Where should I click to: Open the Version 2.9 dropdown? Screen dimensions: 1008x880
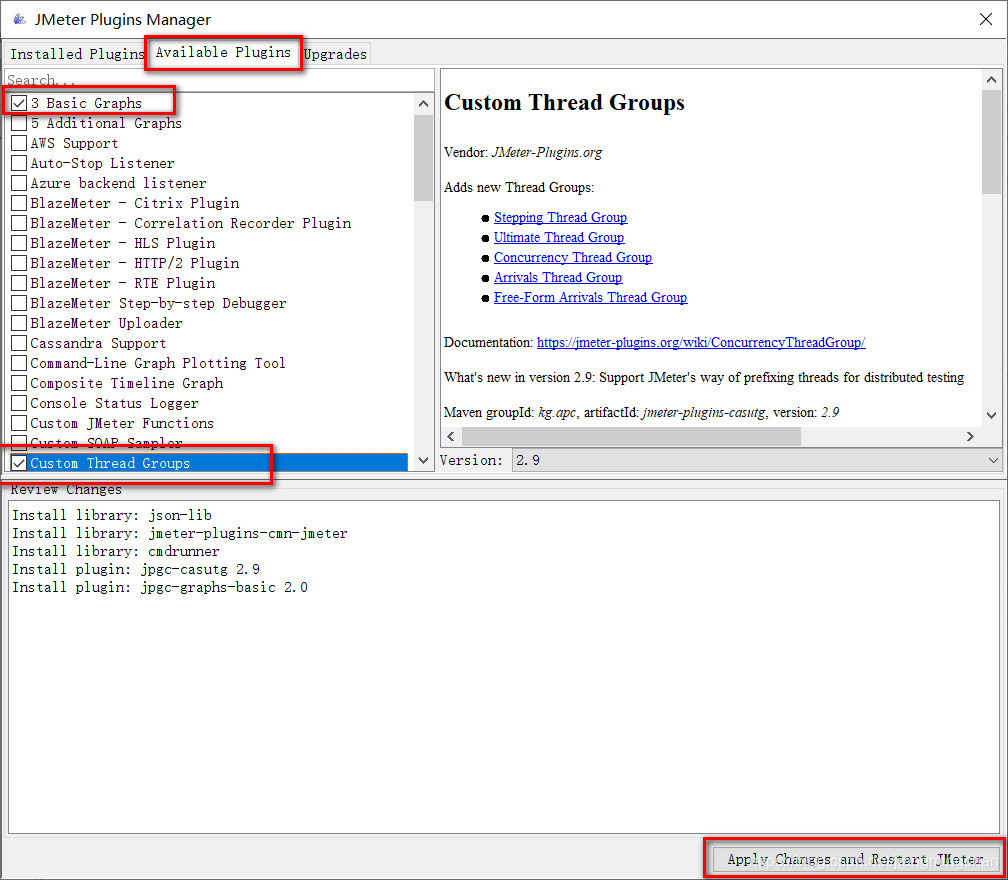(757, 460)
